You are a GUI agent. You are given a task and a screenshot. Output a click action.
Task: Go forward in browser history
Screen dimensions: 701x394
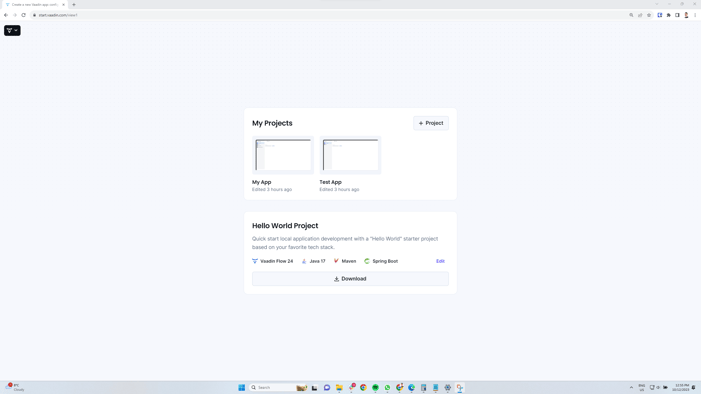pyautogui.click(x=15, y=15)
